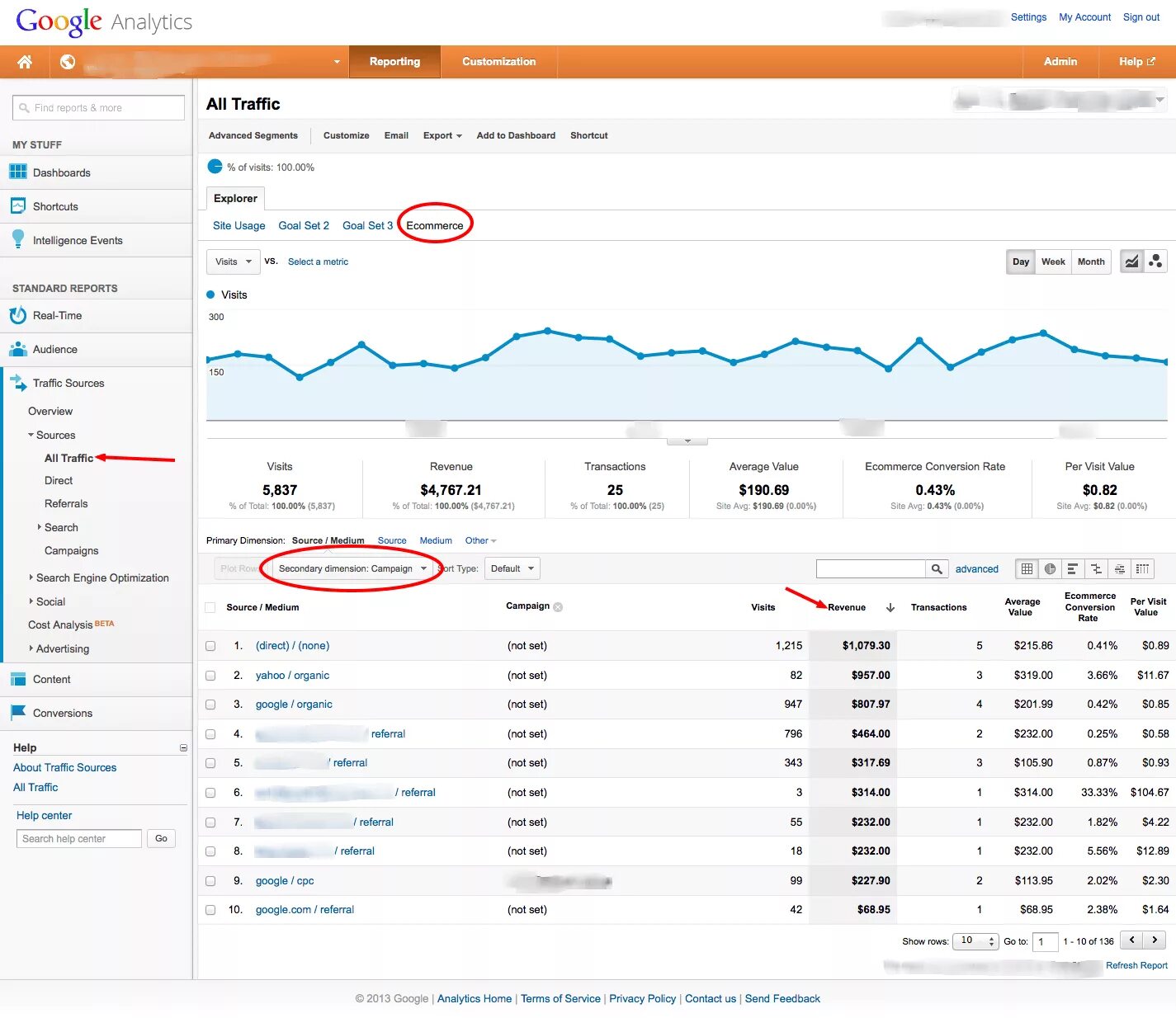The width and height of the screenshot is (1176, 1018).
Task: Open the Admin section
Action: click(x=1060, y=62)
